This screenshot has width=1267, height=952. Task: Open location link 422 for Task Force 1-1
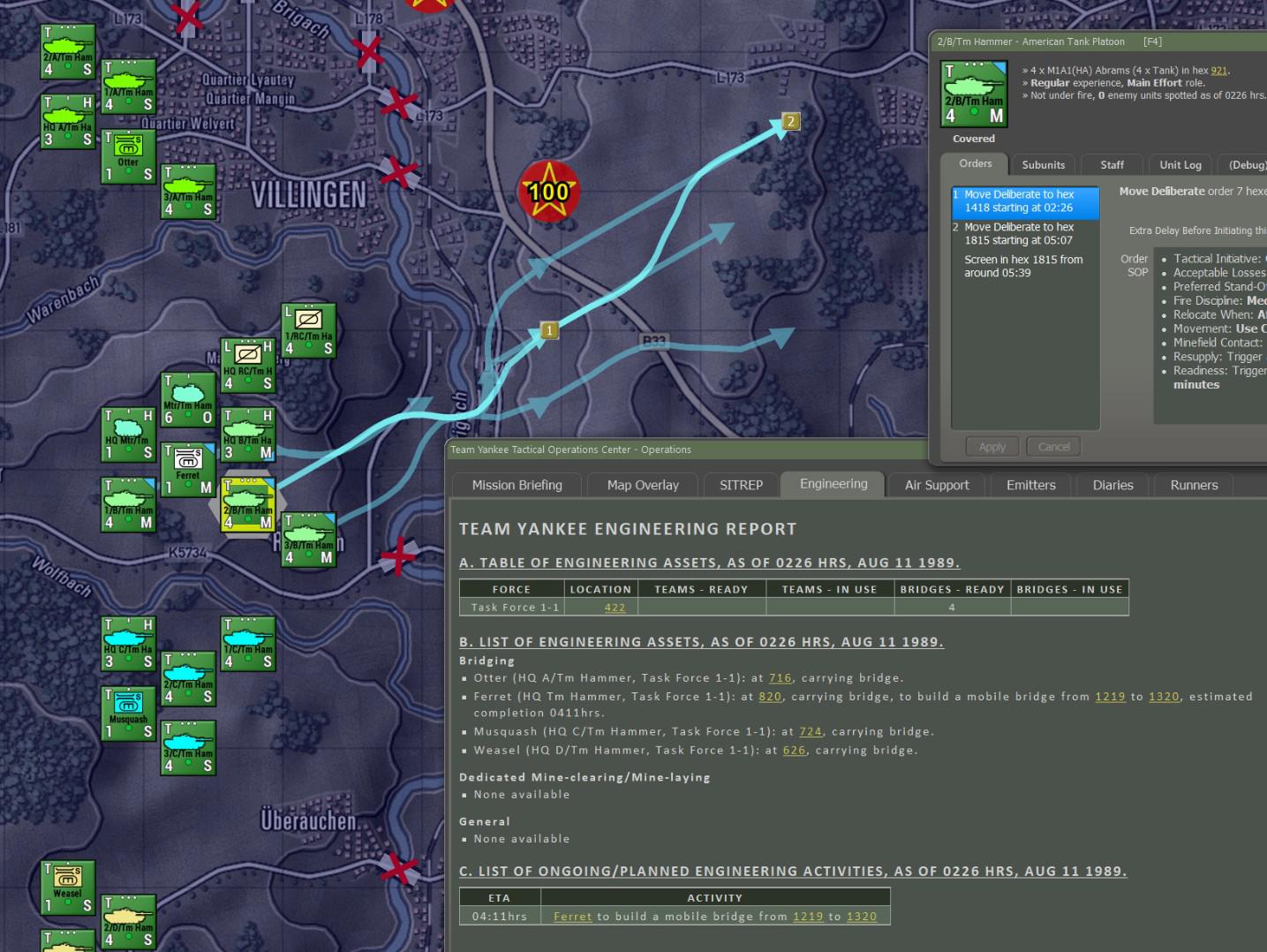click(615, 608)
